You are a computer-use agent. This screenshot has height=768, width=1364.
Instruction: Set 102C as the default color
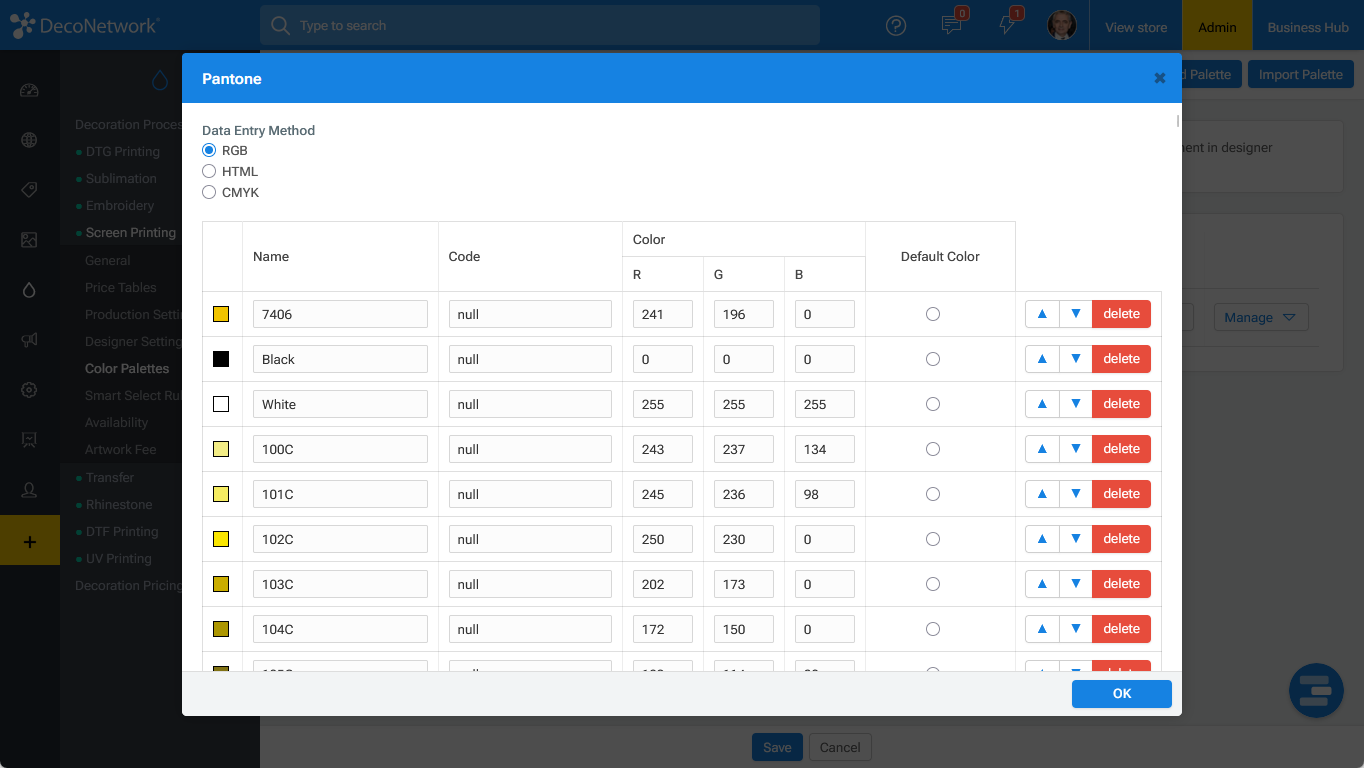(933, 539)
